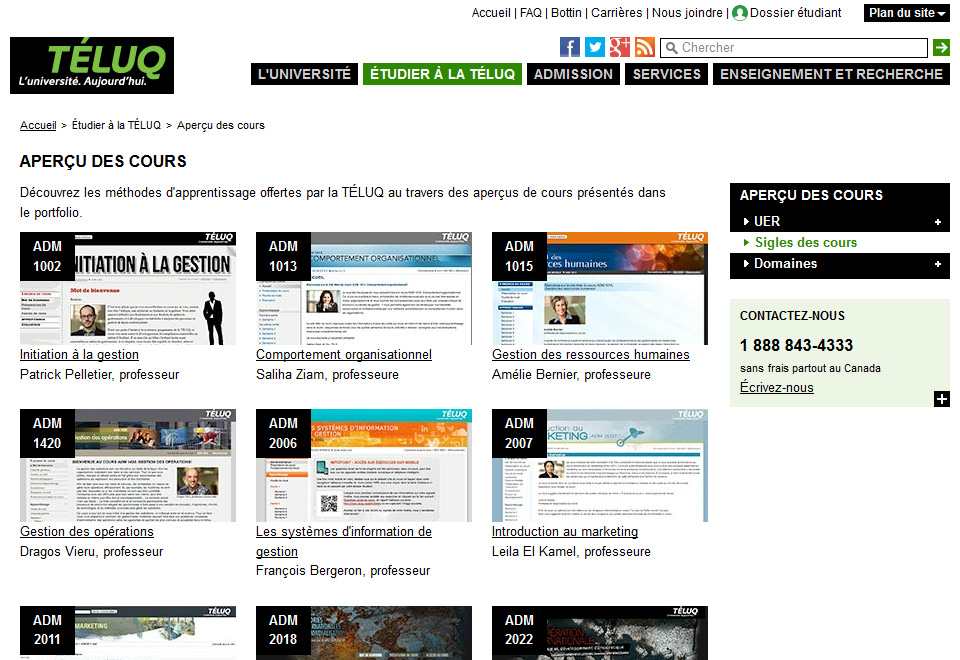Open the ADM 1420 course thumbnail
The width and height of the screenshot is (960, 660).
click(127, 465)
